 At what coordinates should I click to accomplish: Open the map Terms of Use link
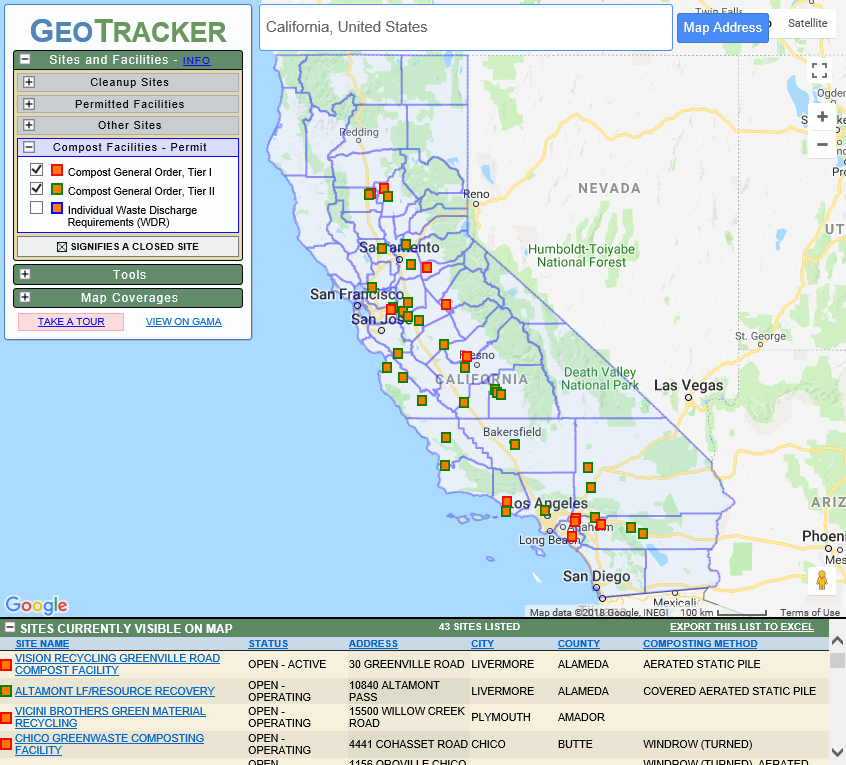[810, 612]
